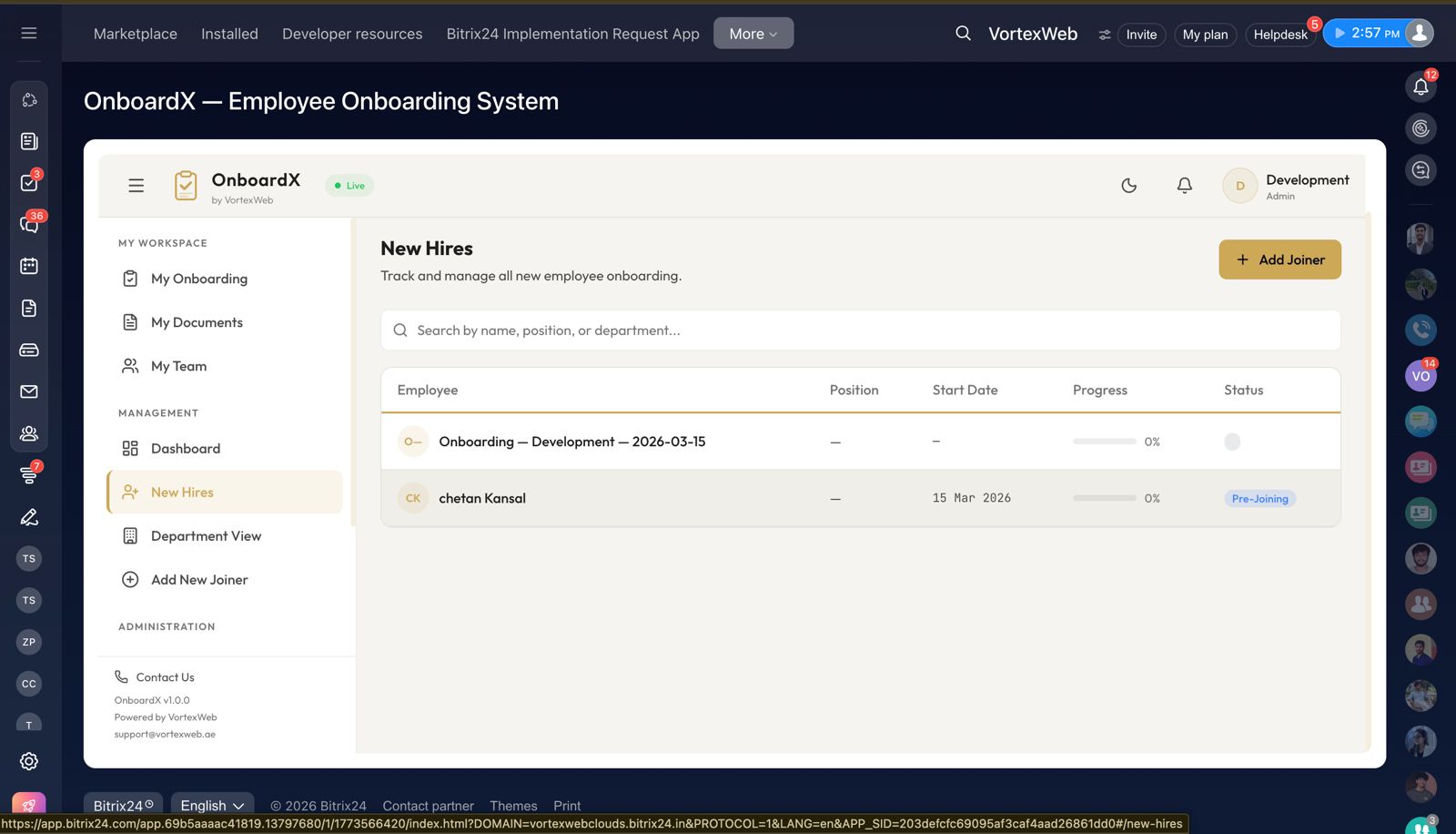Open OnboardX notifications bell
1456x834 pixels.
click(x=1184, y=186)
